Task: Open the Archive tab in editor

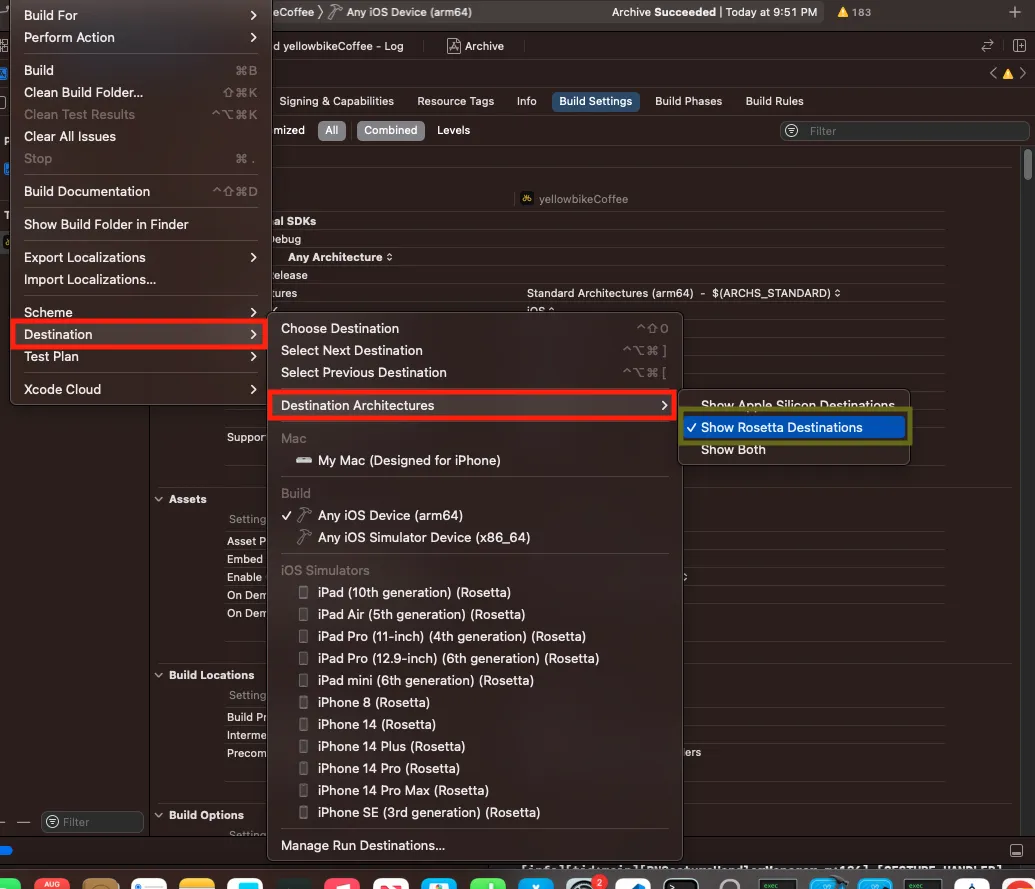Action: (476, 46)
